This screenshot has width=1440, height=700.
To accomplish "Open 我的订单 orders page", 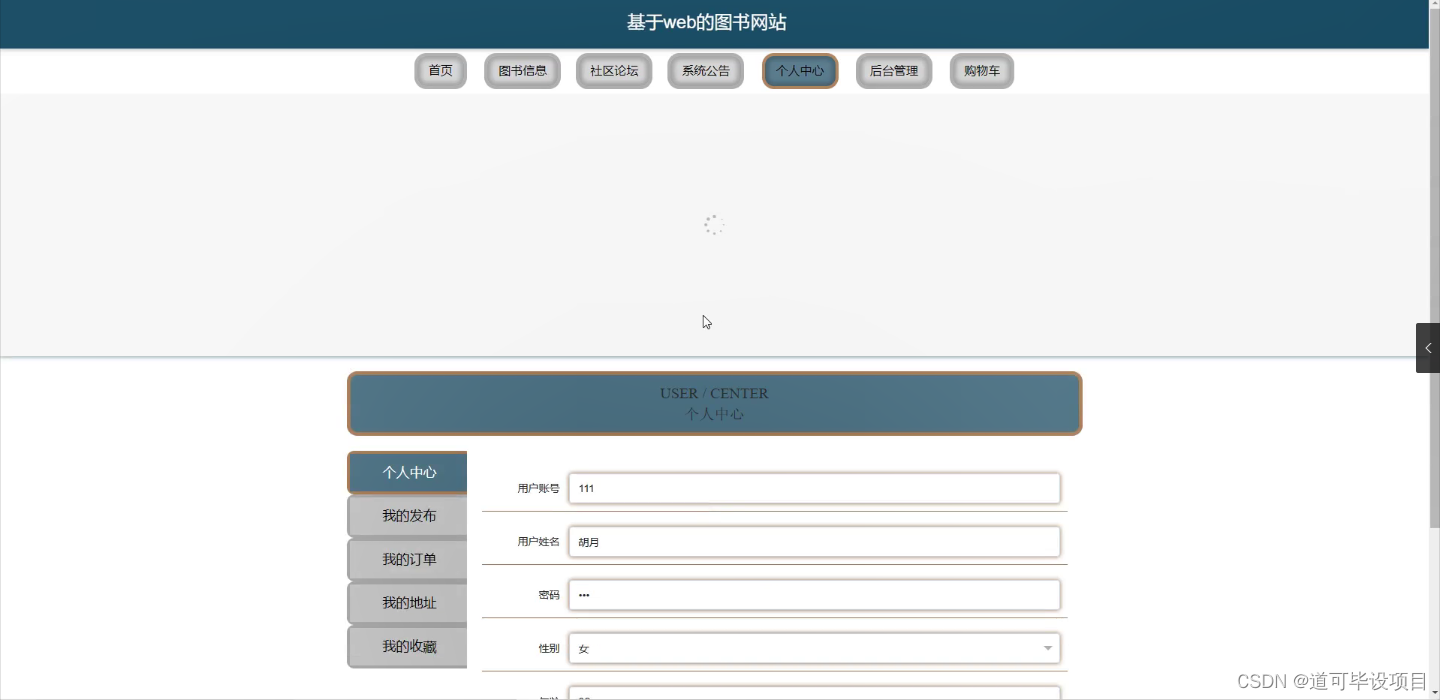I will (407, 559).
